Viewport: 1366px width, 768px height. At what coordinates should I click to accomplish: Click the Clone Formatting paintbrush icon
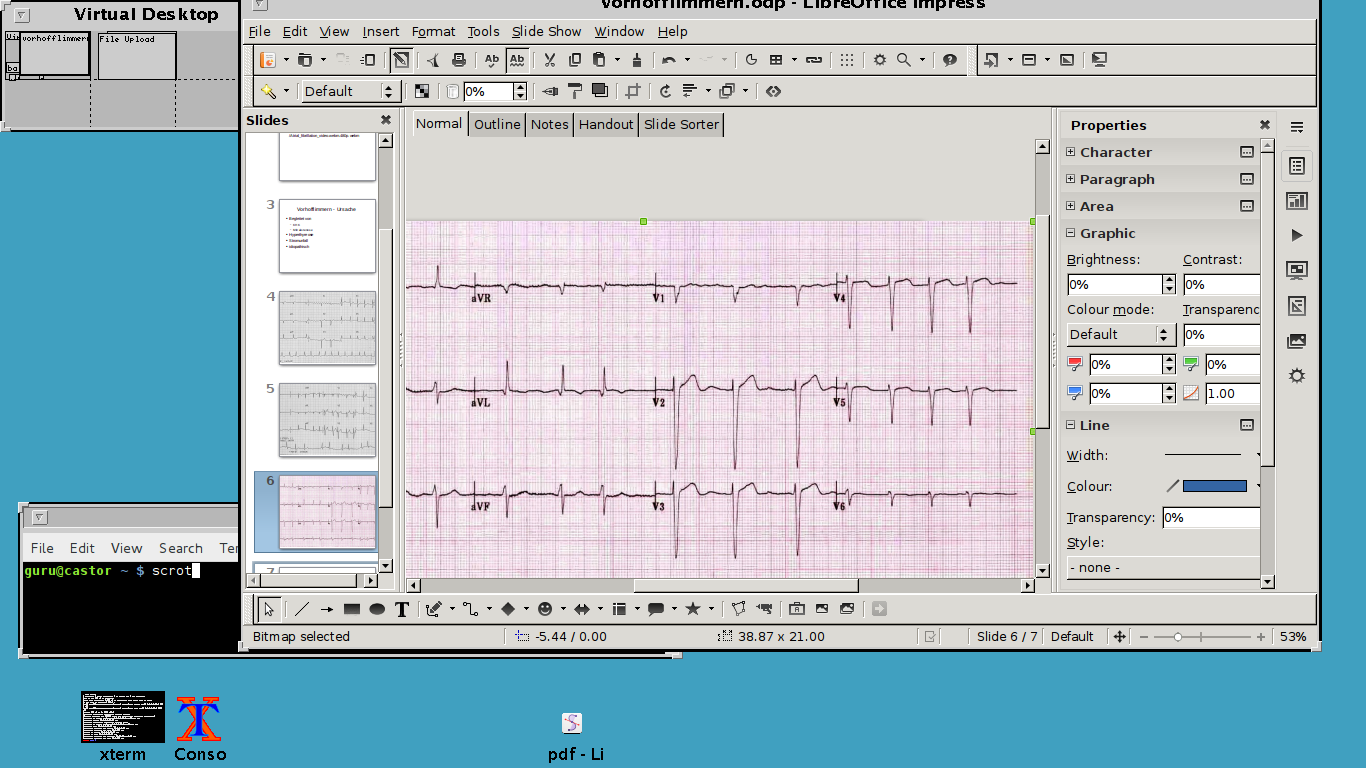[637, 60]
